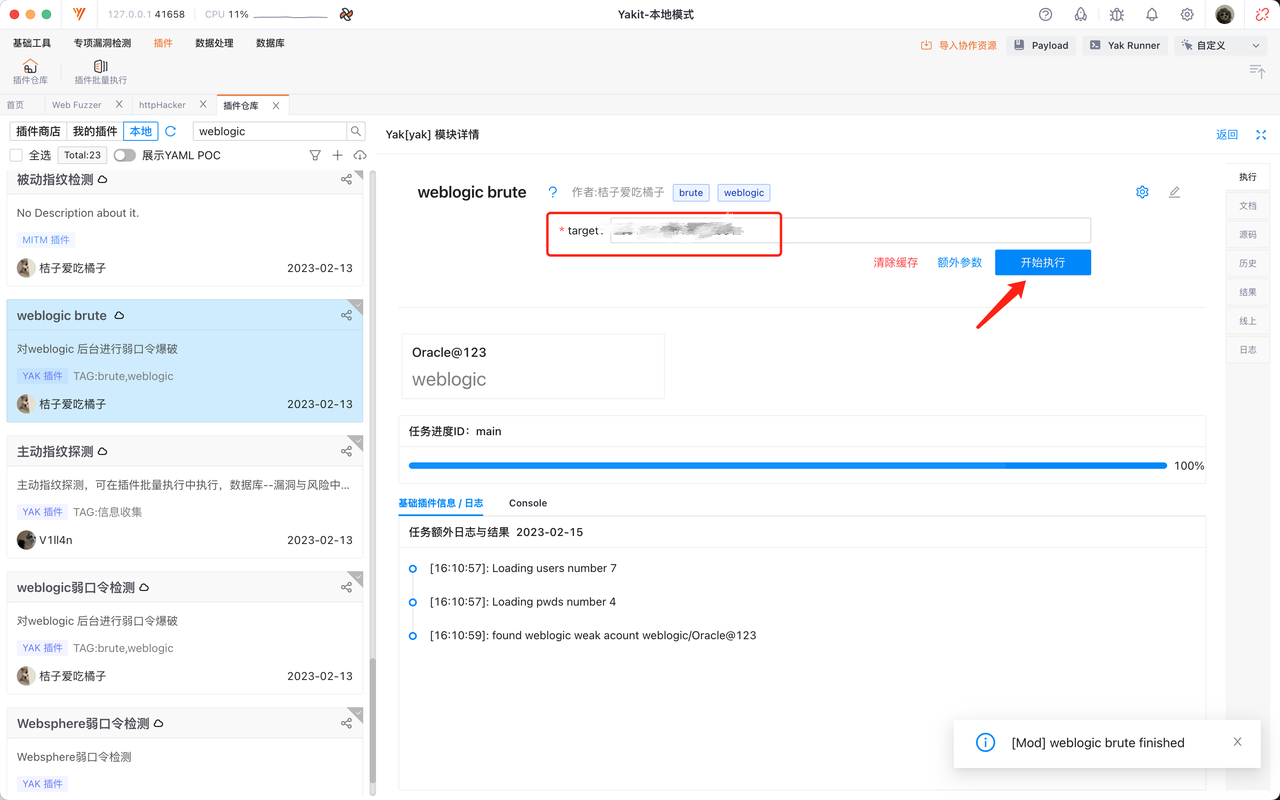Switch to the Console tab

(x=528, y=503)
